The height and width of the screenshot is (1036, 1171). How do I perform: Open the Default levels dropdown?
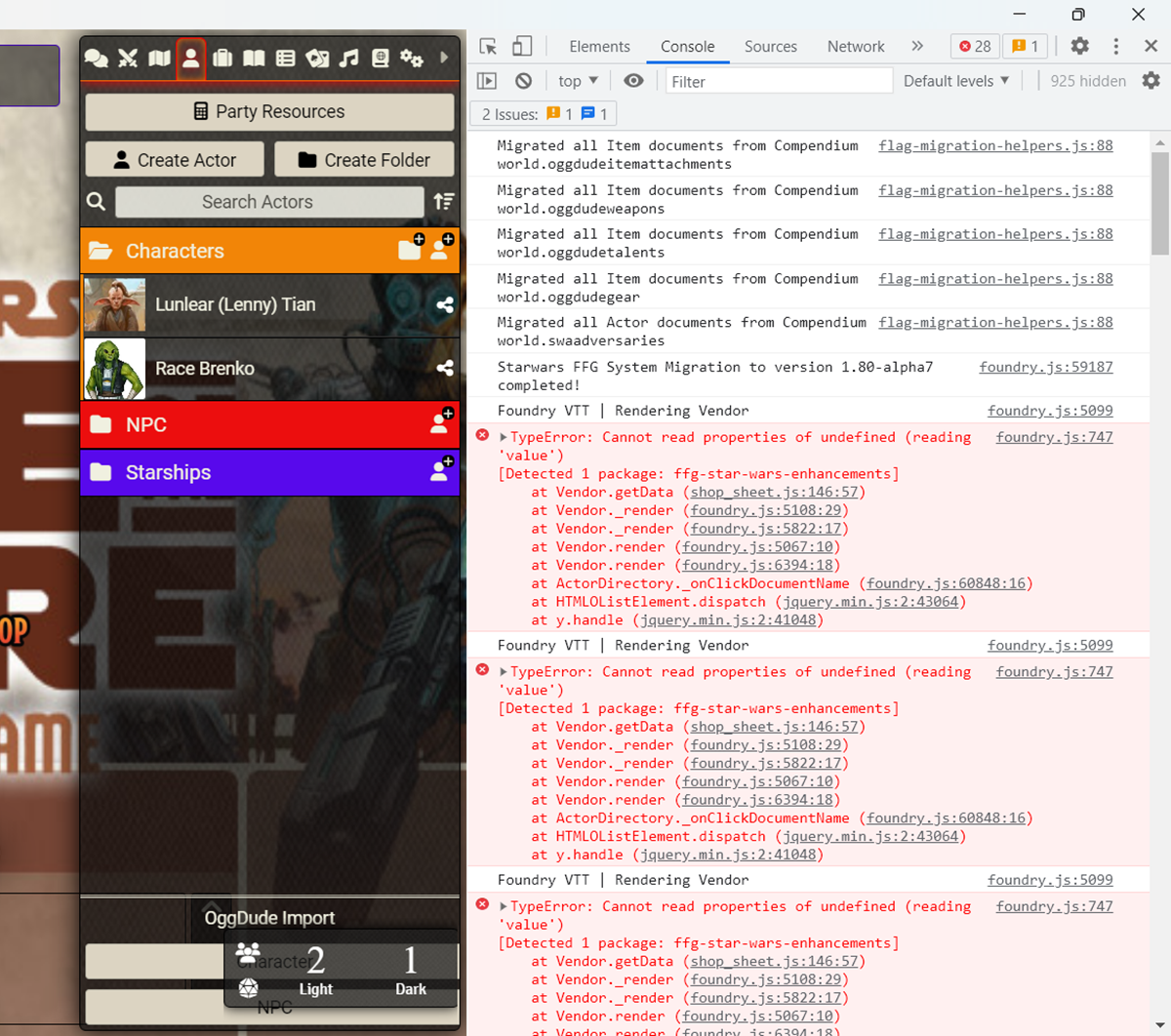(x=954, y=81)
